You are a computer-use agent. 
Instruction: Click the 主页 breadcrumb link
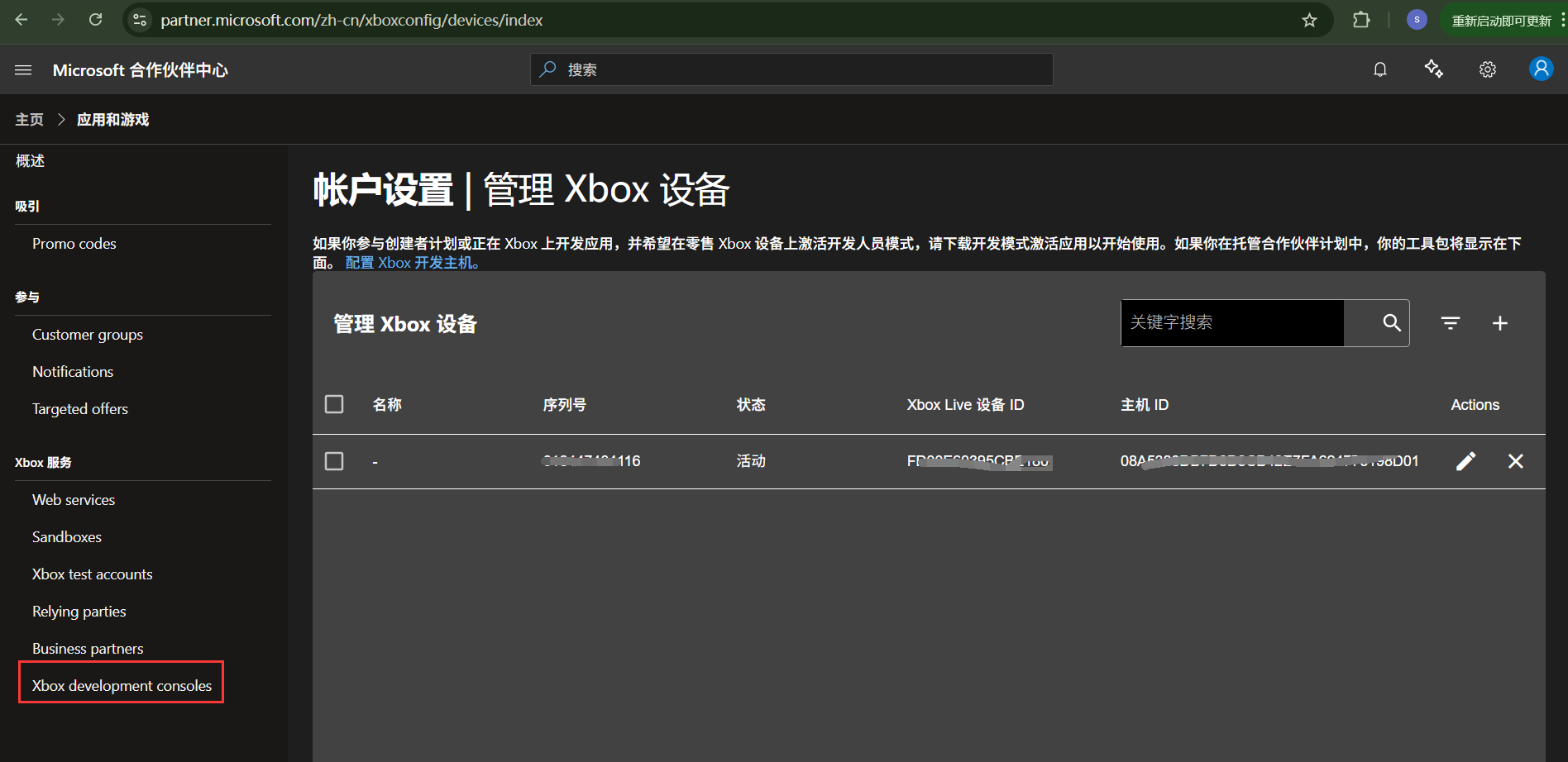pos(30,120)
